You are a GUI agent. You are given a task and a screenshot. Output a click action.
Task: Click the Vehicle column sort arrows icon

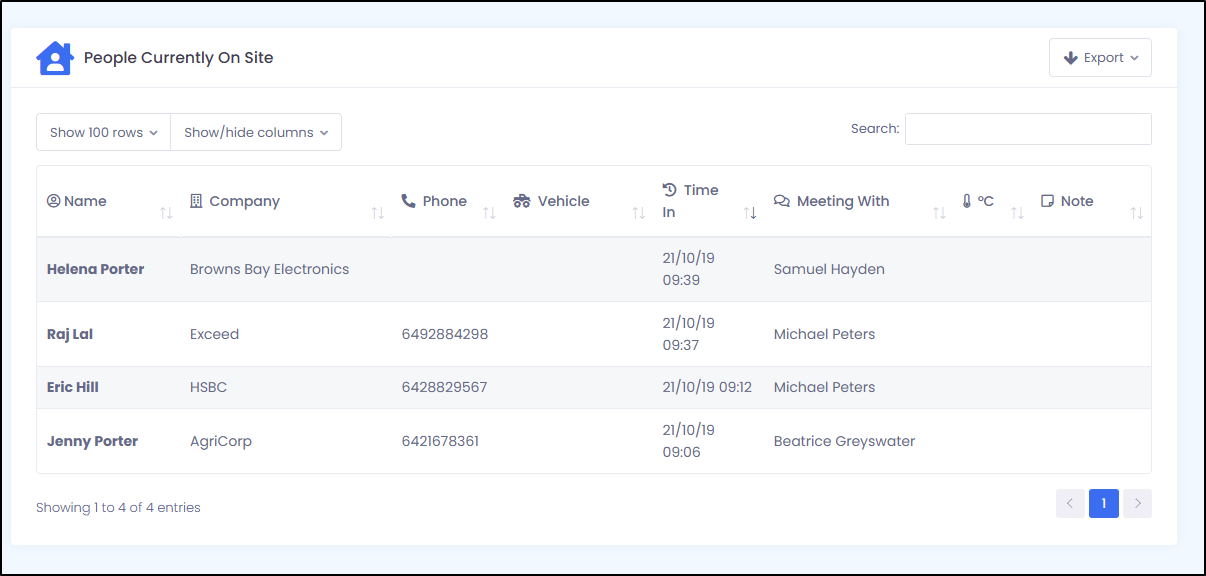(x=638, y=213)
